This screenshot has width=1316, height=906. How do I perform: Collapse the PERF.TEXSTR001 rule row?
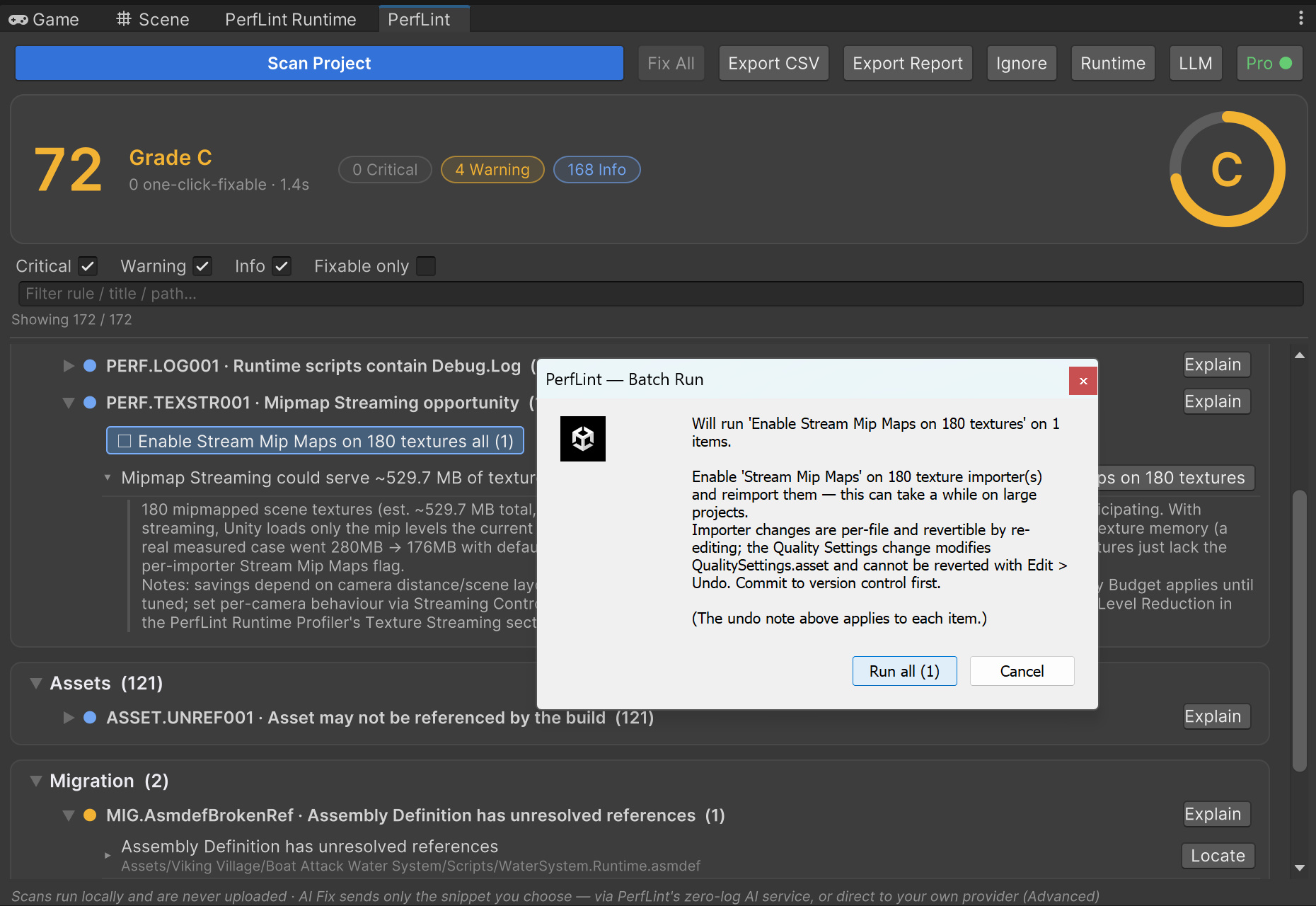(69, 403)
